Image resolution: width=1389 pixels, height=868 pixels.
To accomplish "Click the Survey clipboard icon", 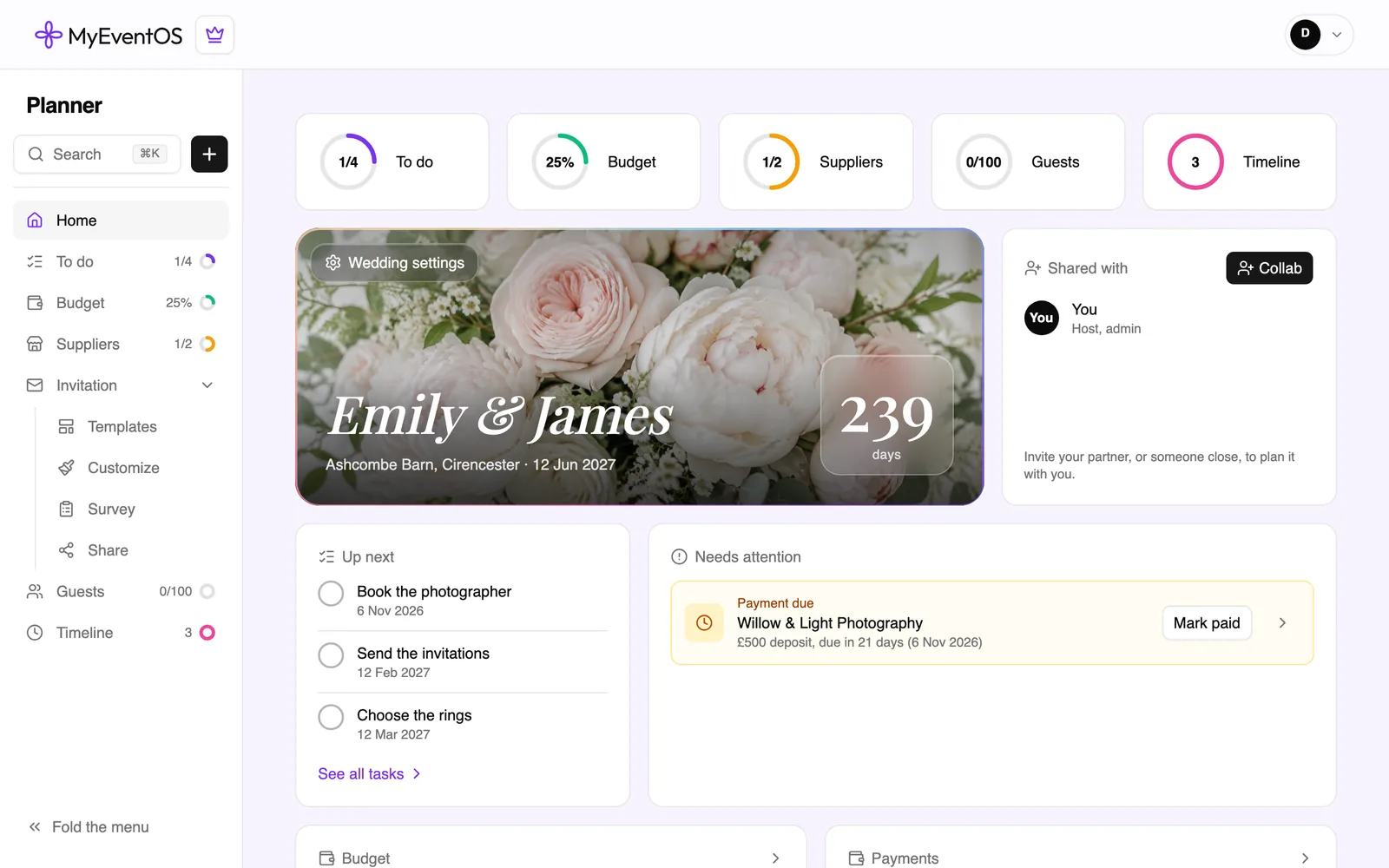I will 66,509.
